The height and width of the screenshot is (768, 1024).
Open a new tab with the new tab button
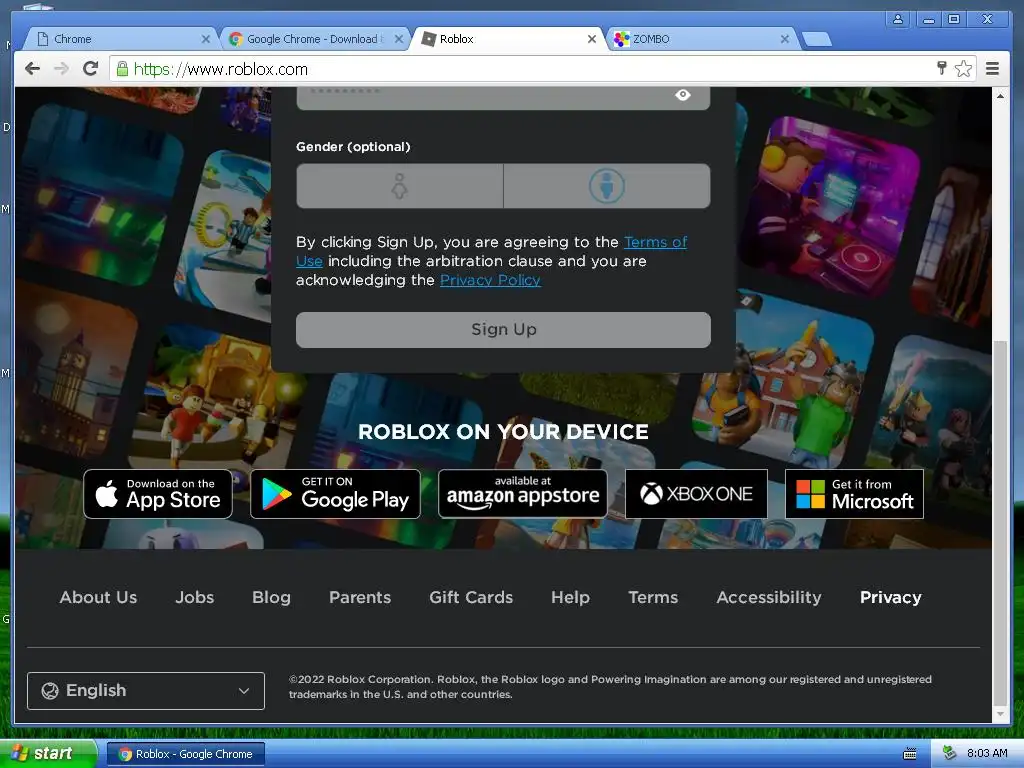(816, 39)
